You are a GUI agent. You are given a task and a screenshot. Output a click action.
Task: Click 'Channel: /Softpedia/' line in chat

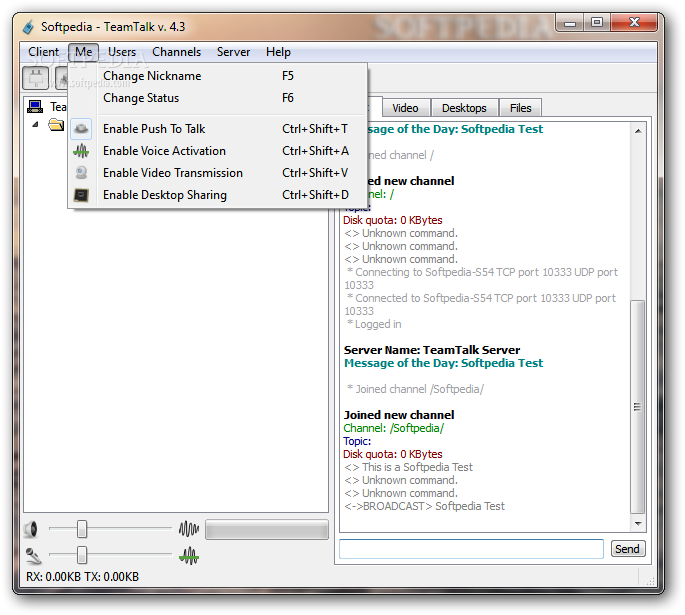394,428
